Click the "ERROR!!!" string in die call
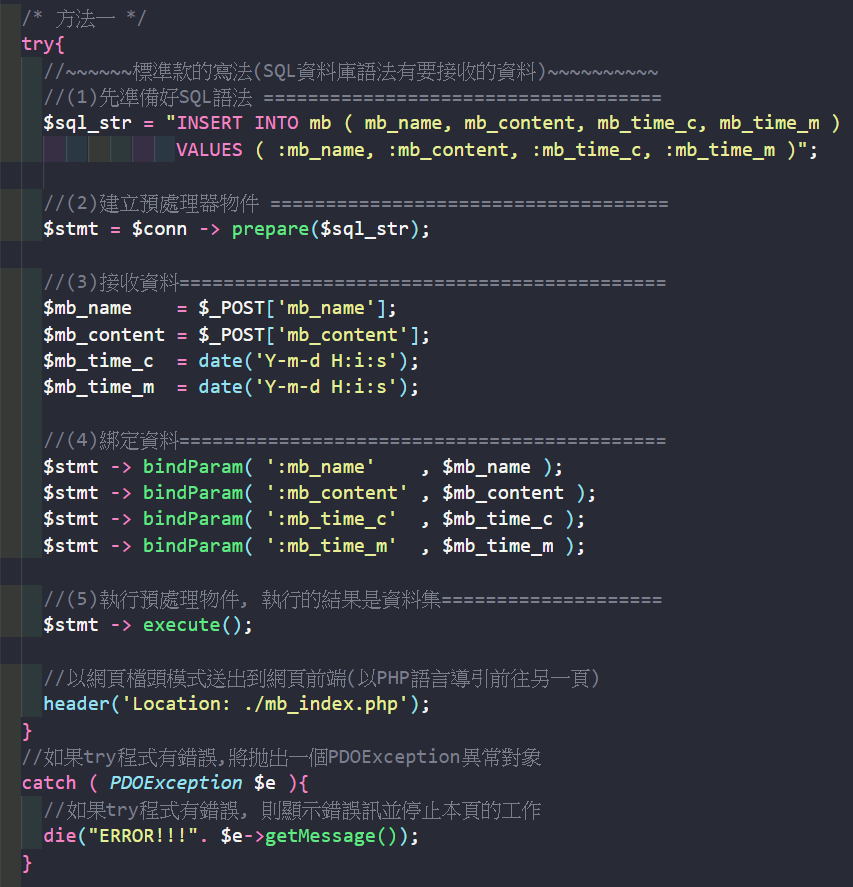853x887 pixels. pyautogui.click(x=148, y=836)
